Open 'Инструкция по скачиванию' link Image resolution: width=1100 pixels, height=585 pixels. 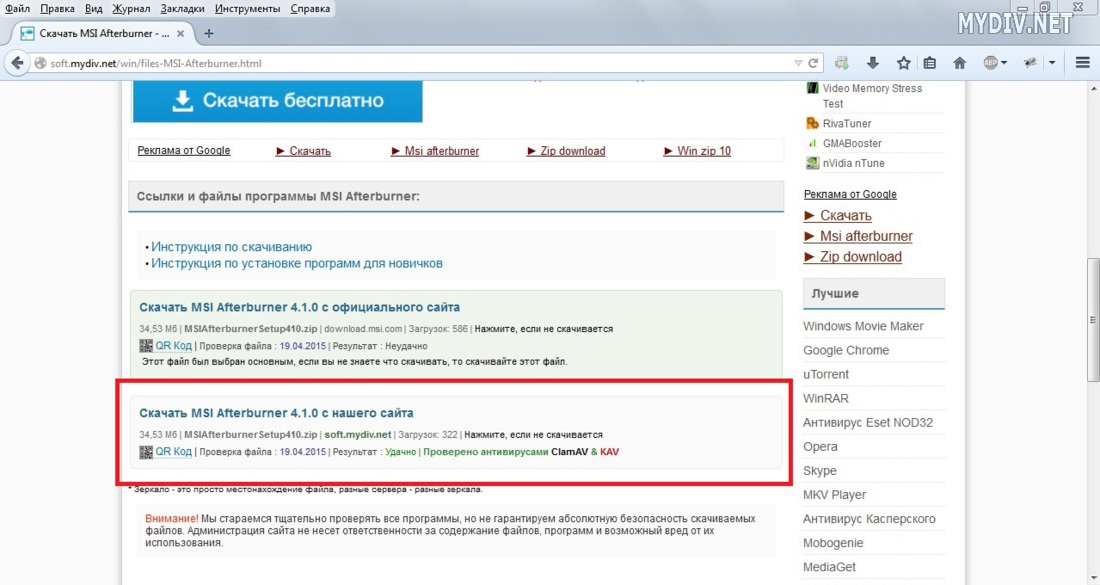tap(232, 247)
